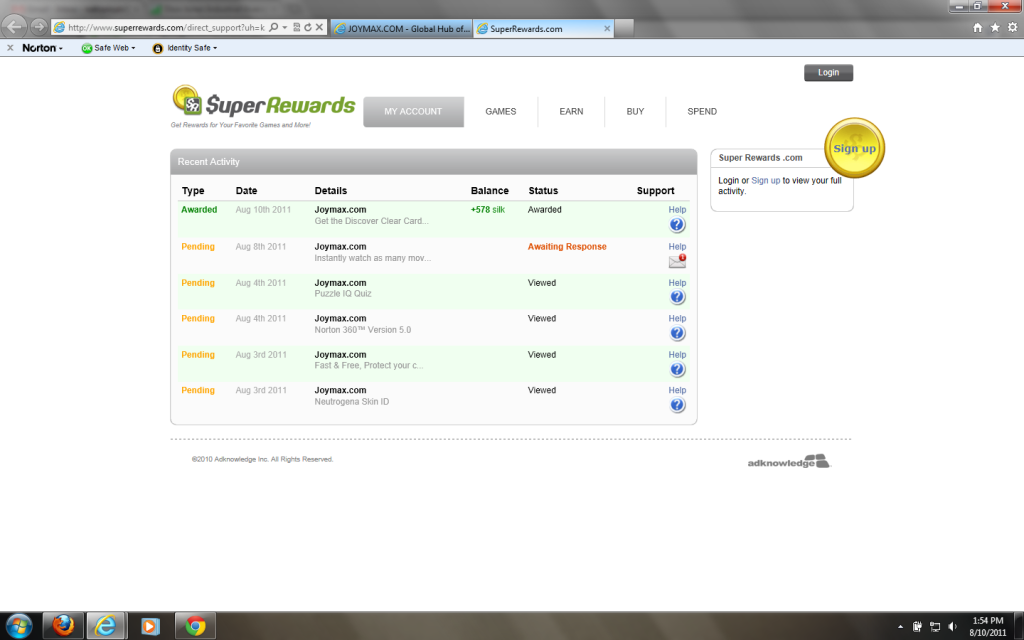Close the Norton toolbar with its X

tap(10, 48)
